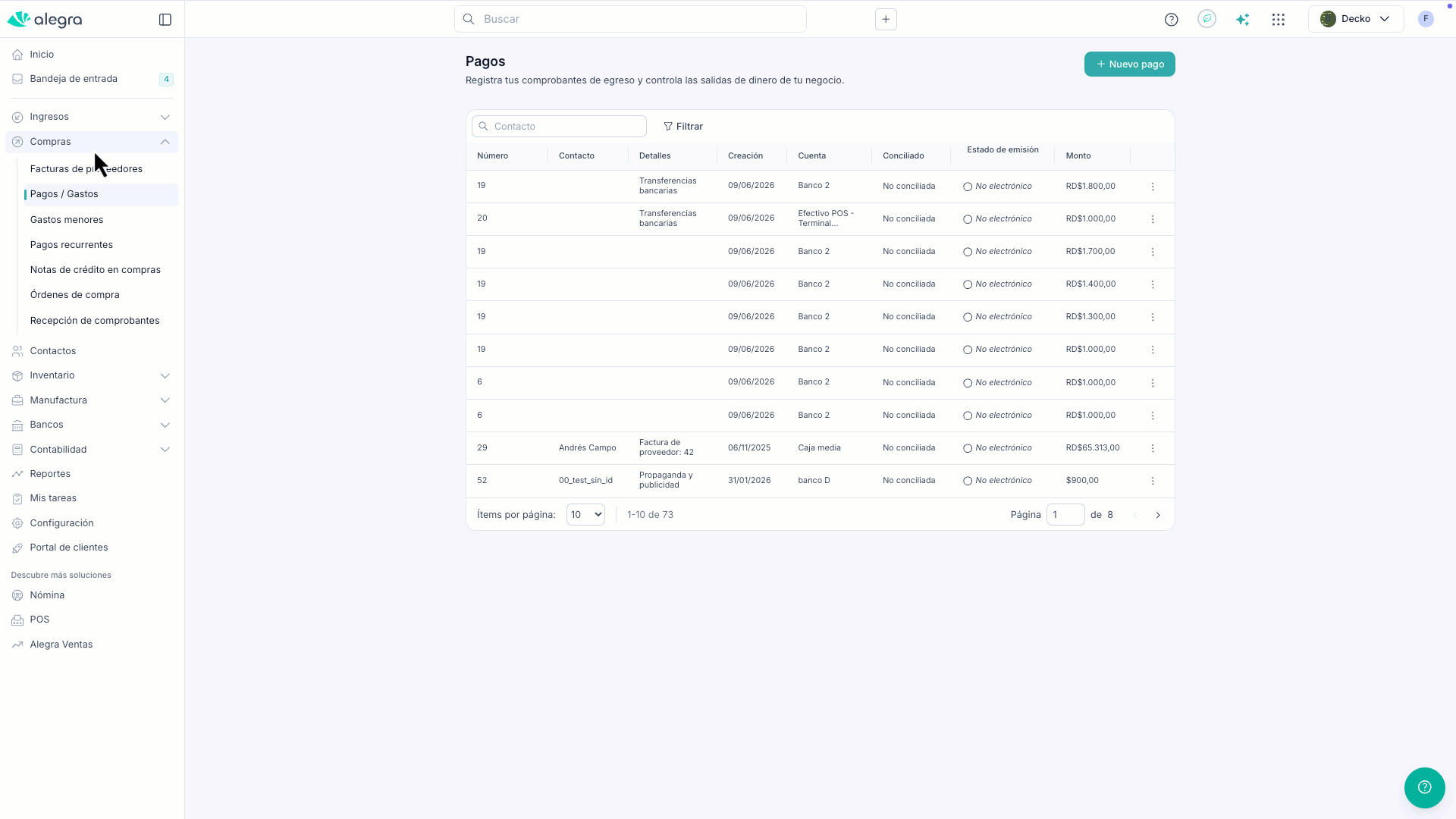Screen dimensions: 1456x819
Task: Focus the Contacto filter field
Action: [x=559, y=127]
